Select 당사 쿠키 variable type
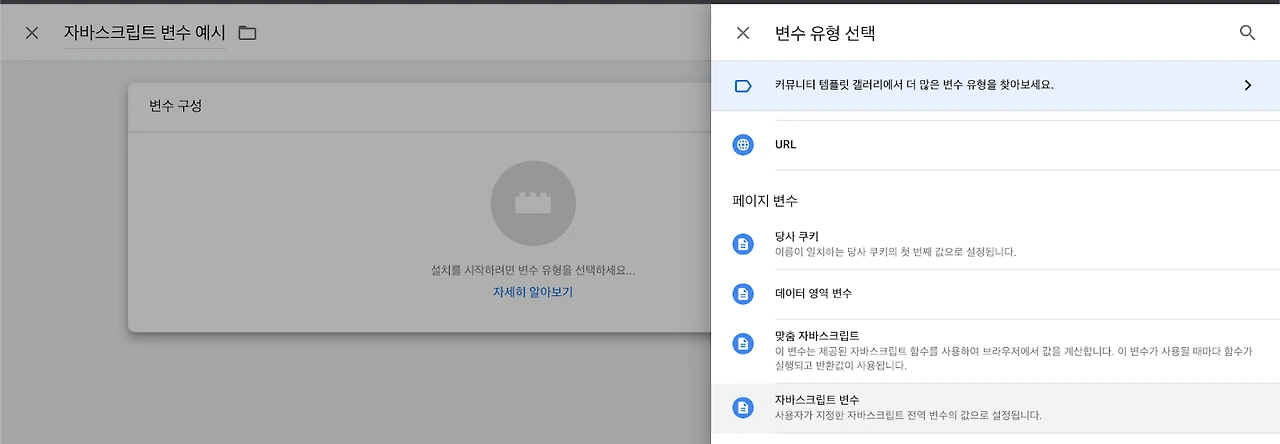 click(x=995, y=244)
